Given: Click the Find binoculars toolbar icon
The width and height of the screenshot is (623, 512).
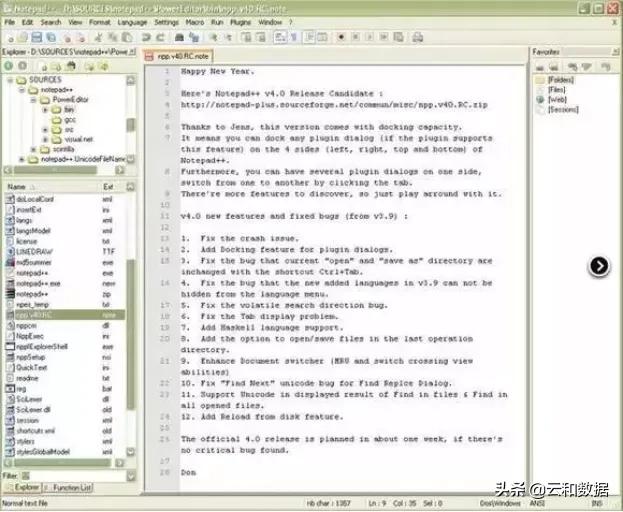Looking at the screenshot, I should coord(180,38).
